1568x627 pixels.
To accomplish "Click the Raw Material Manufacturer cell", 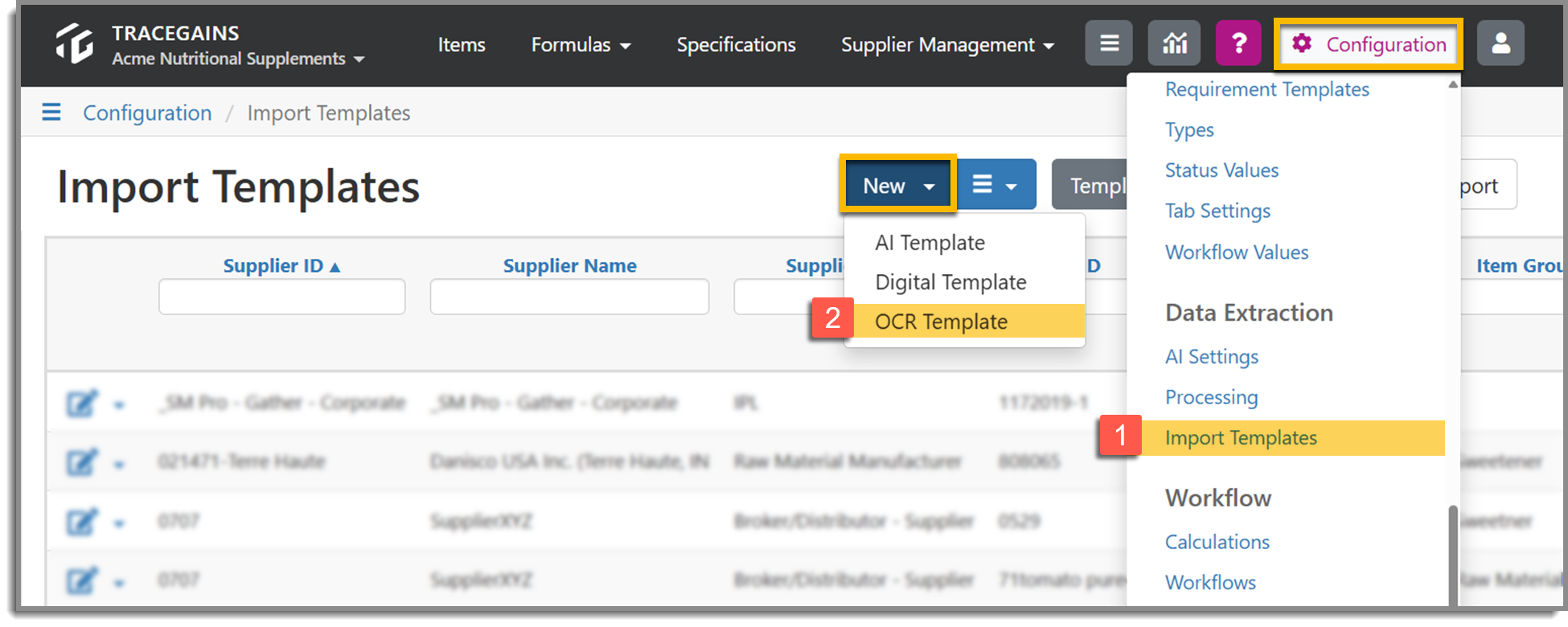I will [848, 461].
